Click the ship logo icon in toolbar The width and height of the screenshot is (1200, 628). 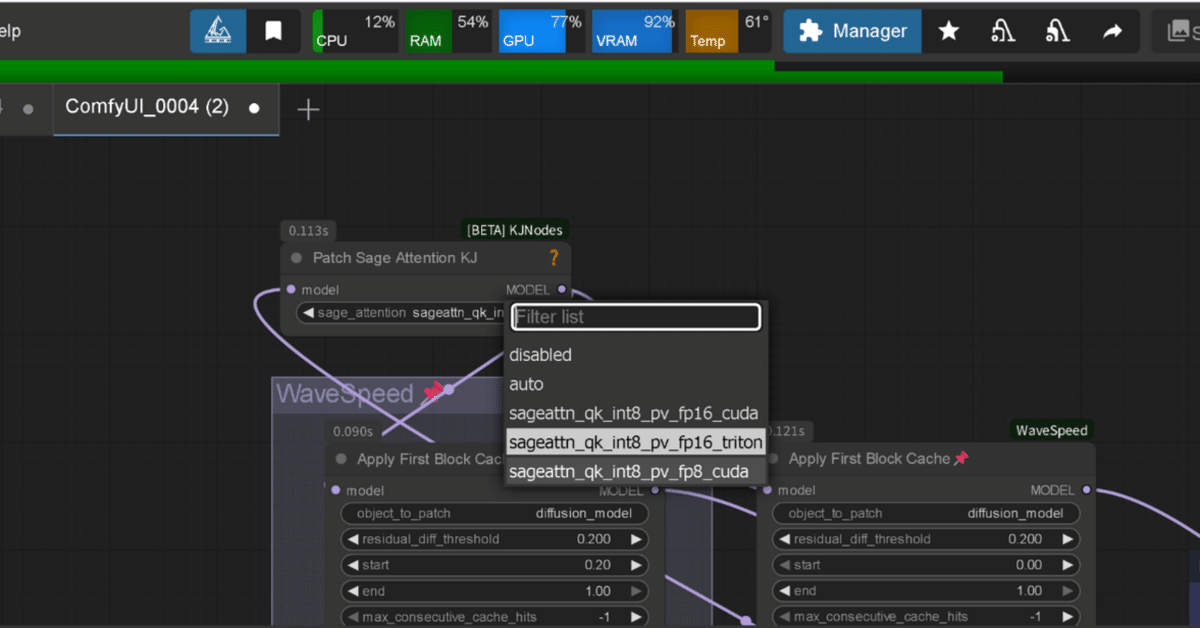(x=219, y=32)
